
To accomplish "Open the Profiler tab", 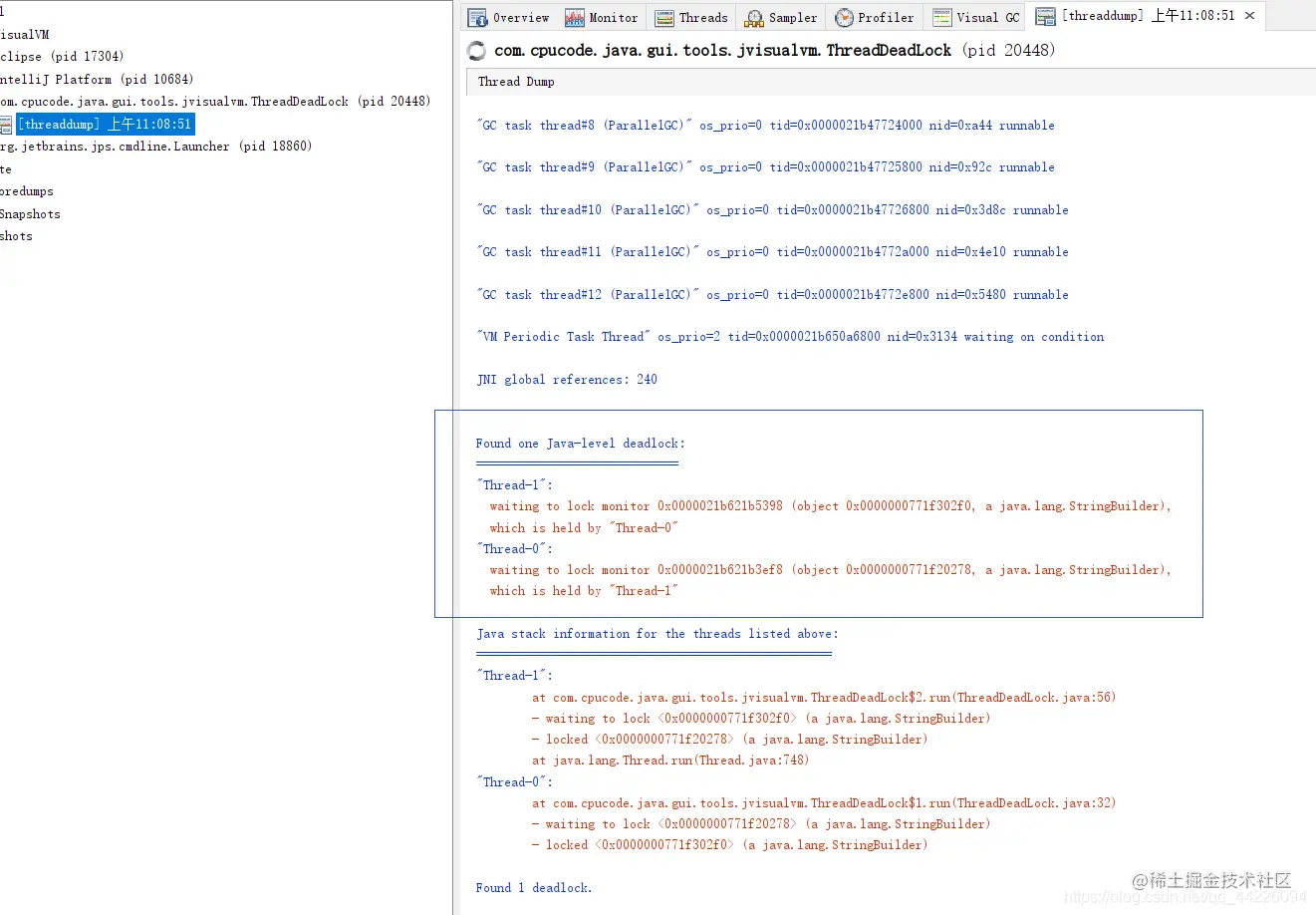I will pos(875,18).
